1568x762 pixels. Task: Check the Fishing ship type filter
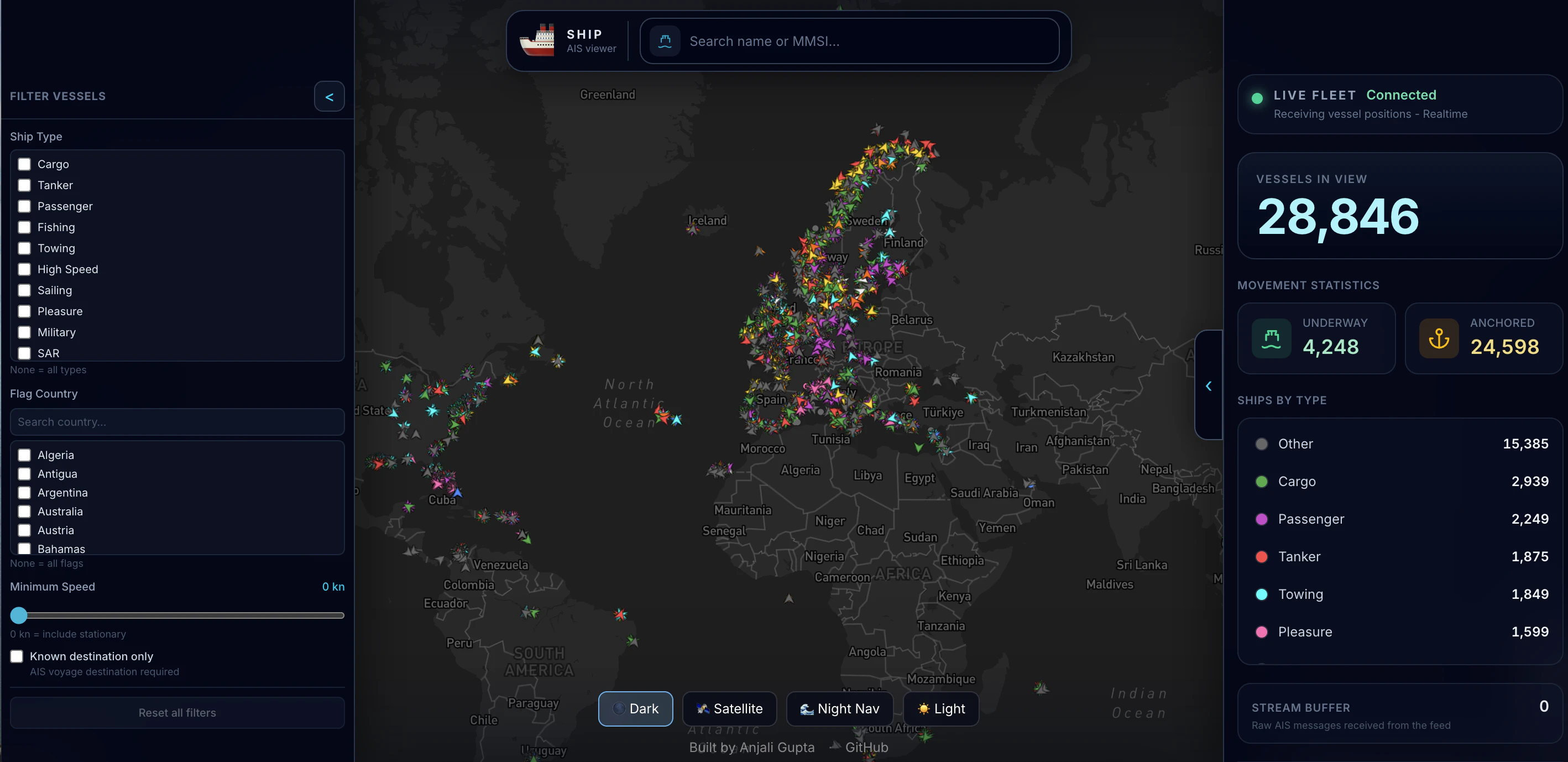pos(24,227)
